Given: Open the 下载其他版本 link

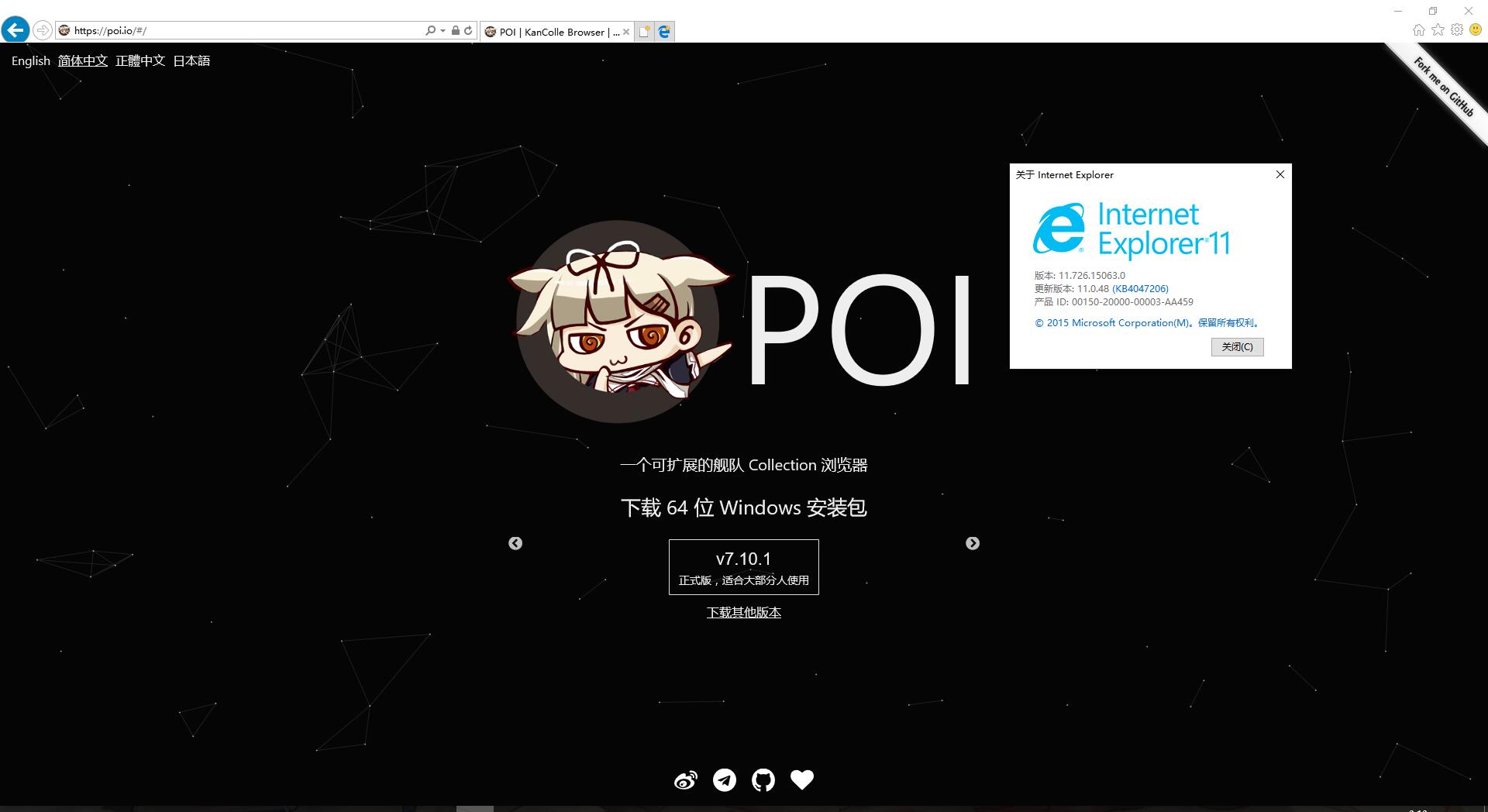Looking at the screenshot, I should click(743, 611).
